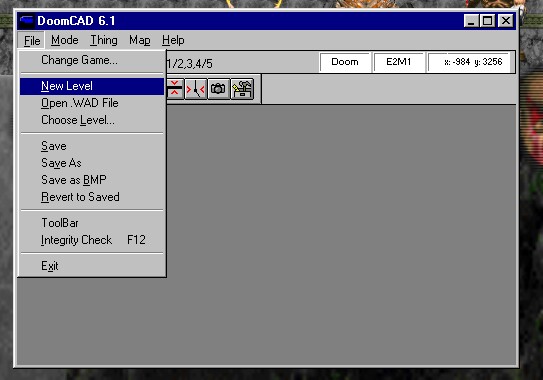
Task: Click the E2M1 level status field
Action: pos(399,62)
